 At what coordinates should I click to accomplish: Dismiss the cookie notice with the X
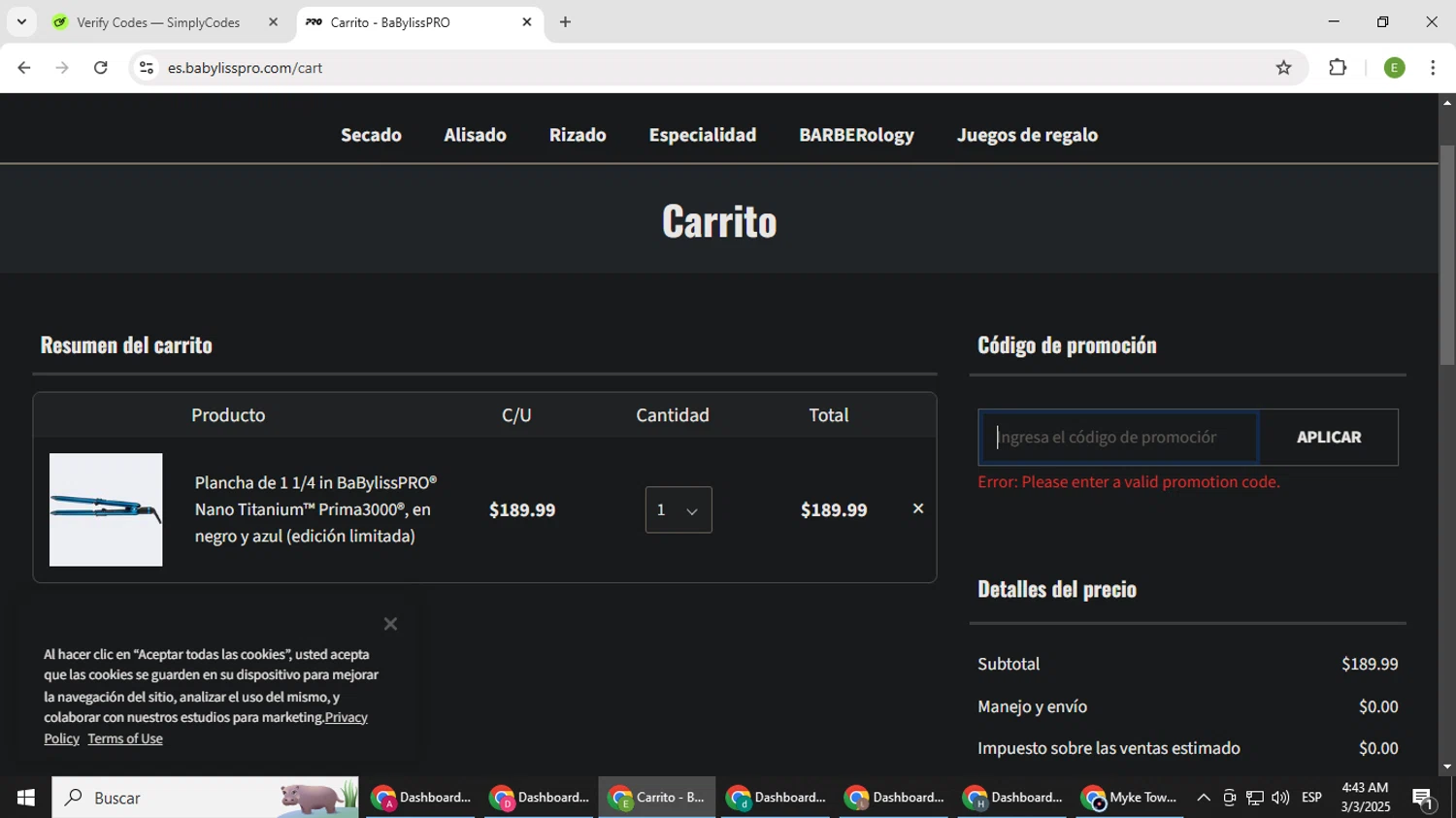point(390,624)
